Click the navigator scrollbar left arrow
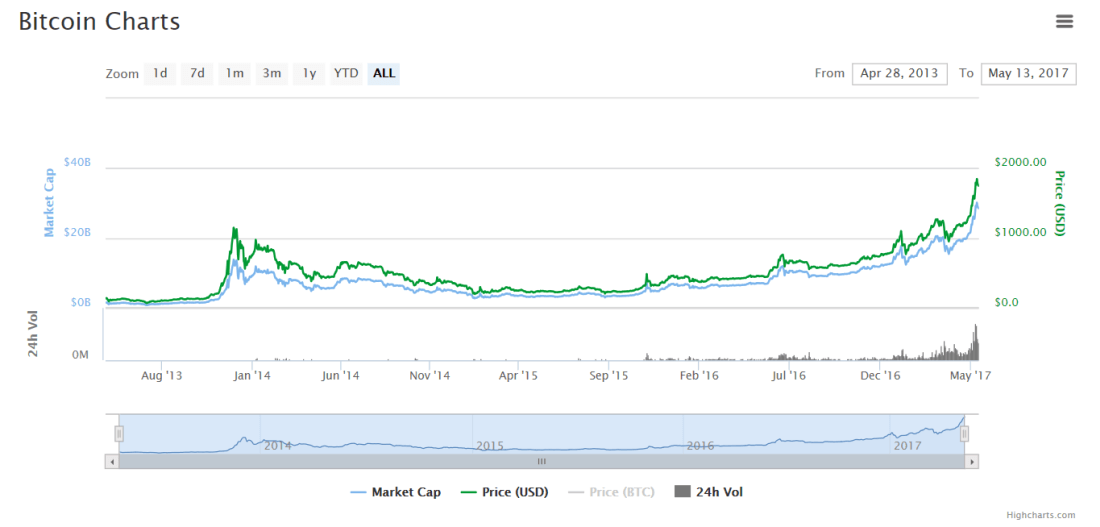1100x527 pixels. 112,461
